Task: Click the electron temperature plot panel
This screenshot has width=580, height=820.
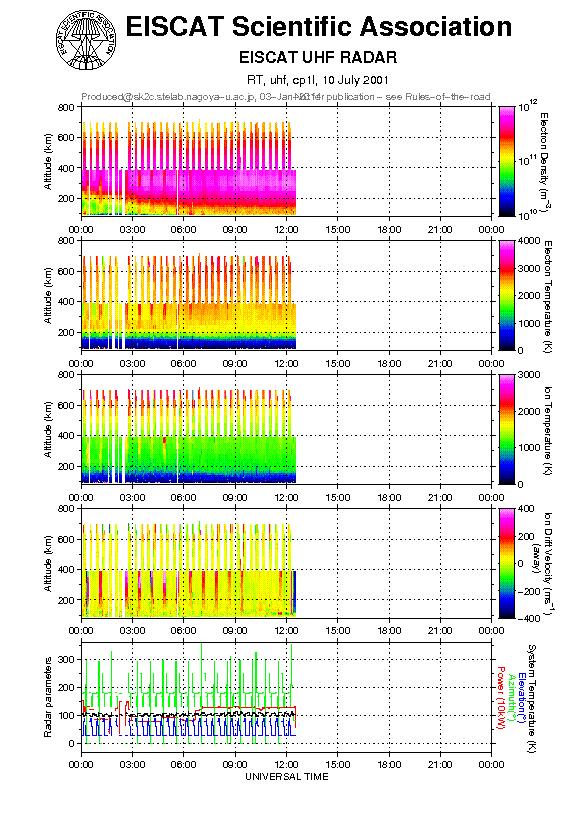Action: pos(286,295)
